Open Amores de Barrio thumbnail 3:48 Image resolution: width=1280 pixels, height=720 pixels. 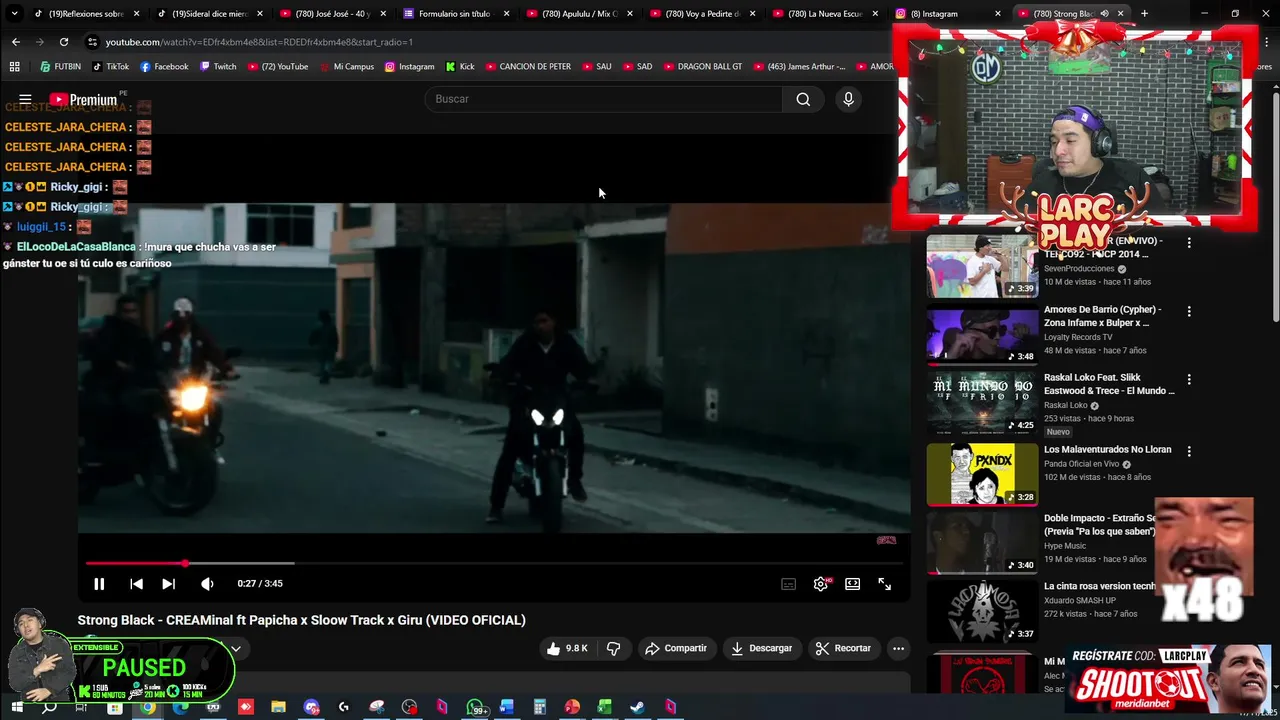click(x=982, y=334)
